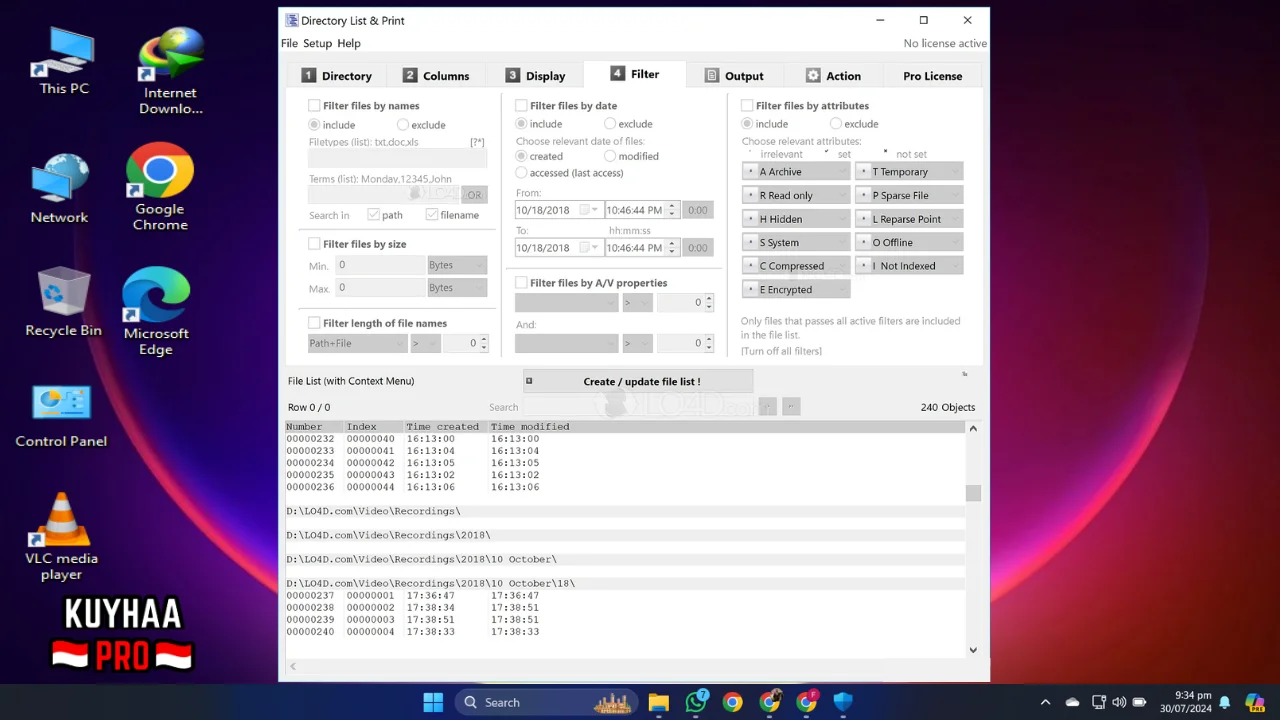Click the [?*] wildcard help link
Viewport: 1280px width, 720px height.
(477, 142)
